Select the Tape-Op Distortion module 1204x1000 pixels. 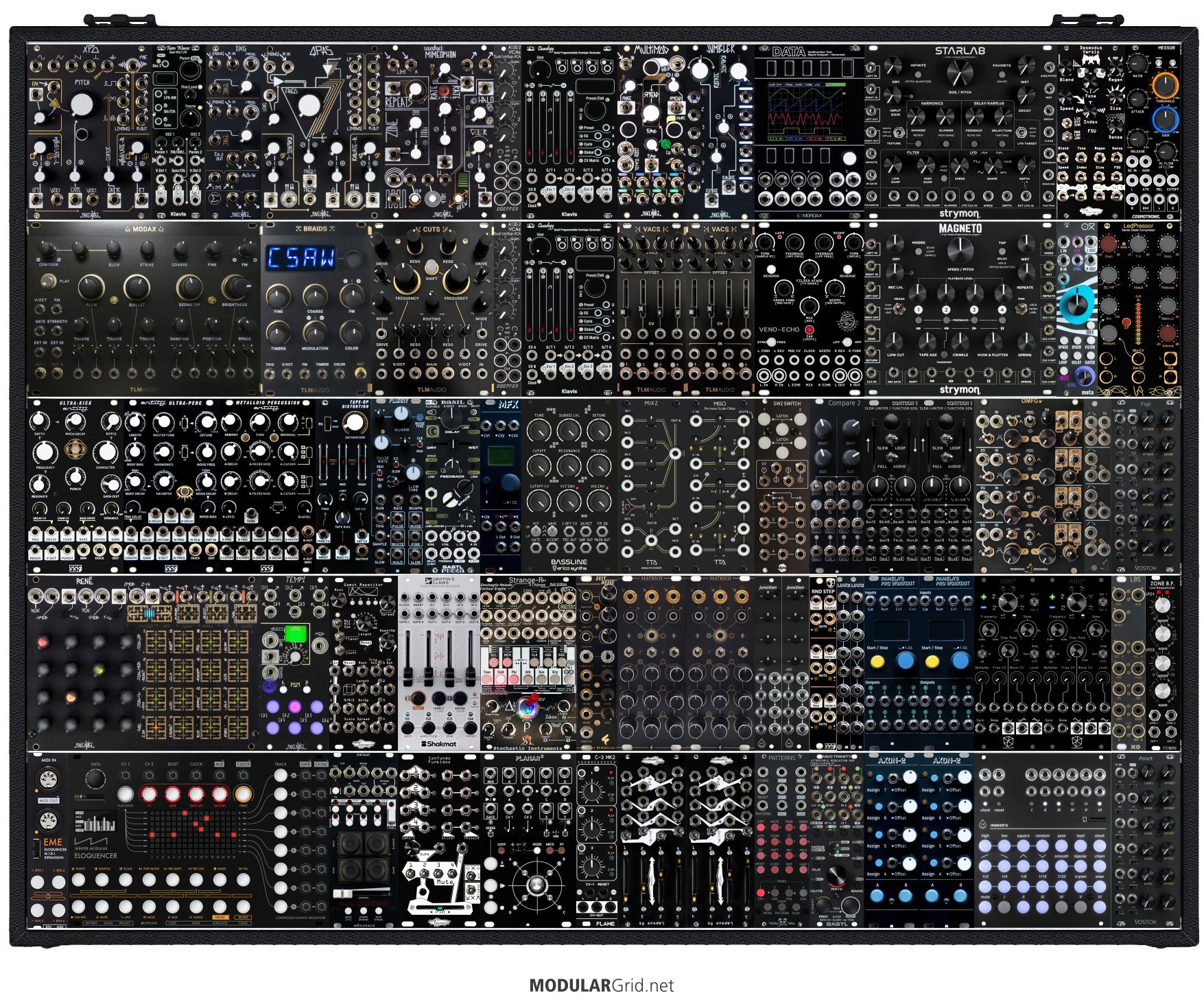(x=343, y=486)
